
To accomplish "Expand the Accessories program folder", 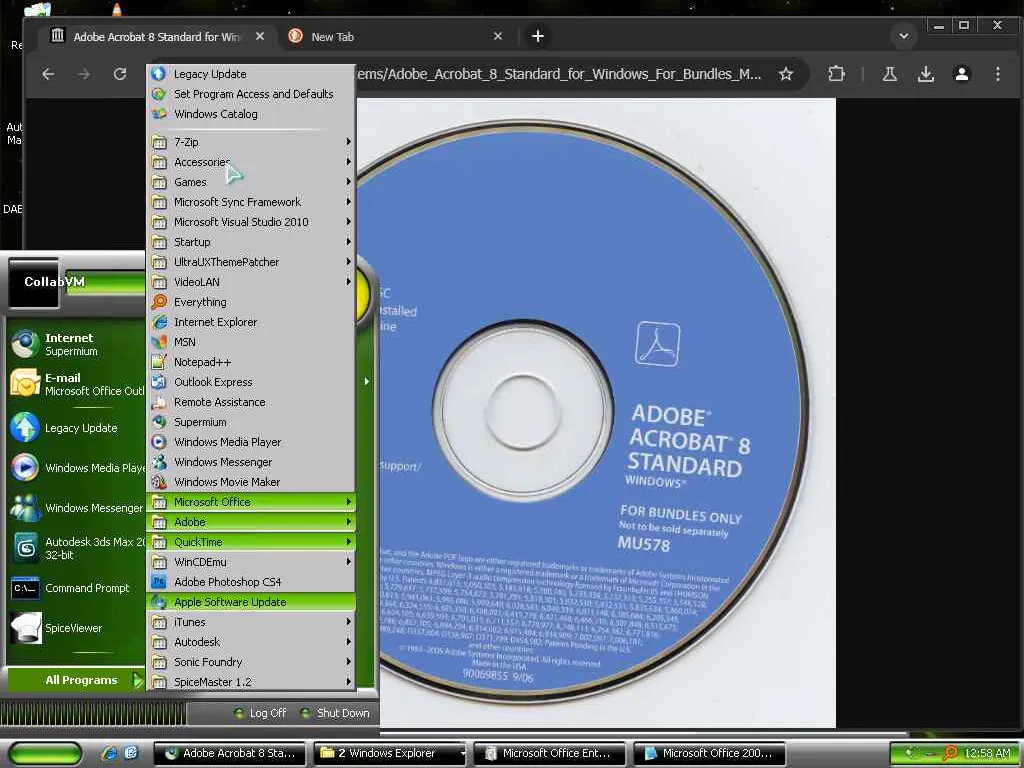I will pyautogui.click(x=251, y=162).
